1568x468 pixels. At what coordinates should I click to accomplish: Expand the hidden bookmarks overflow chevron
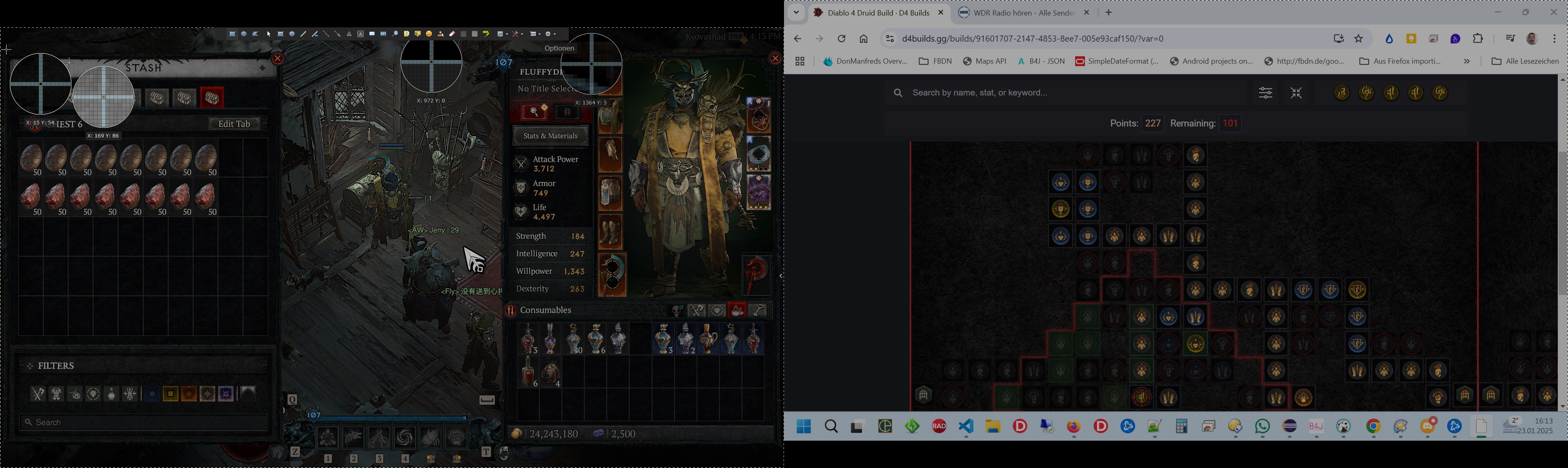click(1467, 62)
